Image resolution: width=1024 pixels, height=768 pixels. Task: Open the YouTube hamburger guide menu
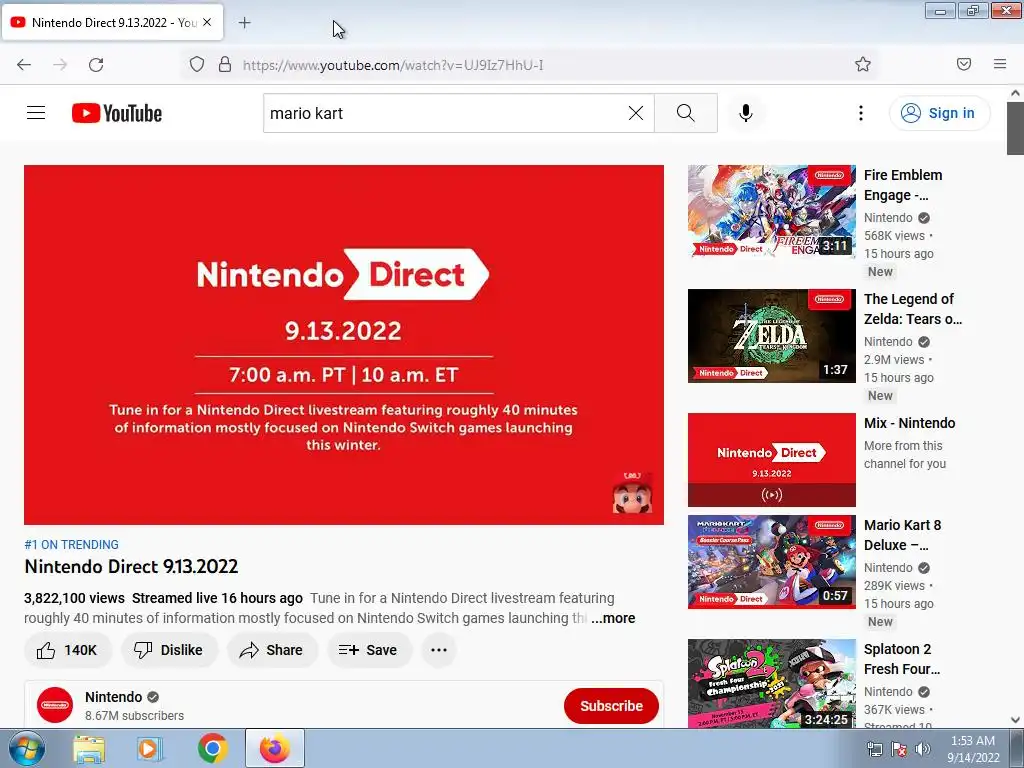[36, 113]
